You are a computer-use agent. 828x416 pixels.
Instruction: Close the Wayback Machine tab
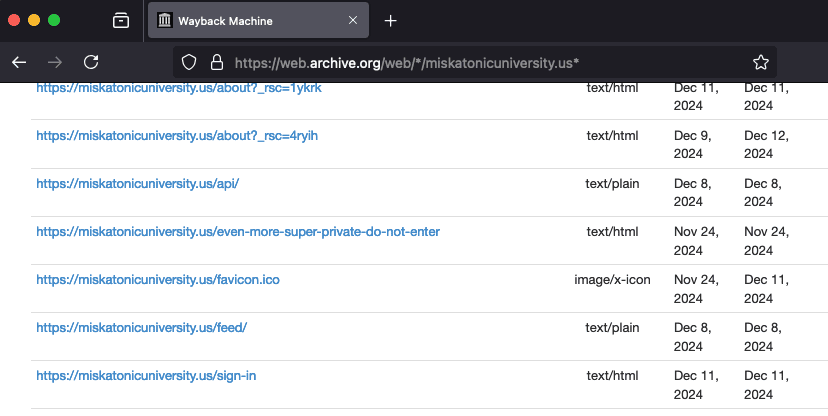click(353, 20)
